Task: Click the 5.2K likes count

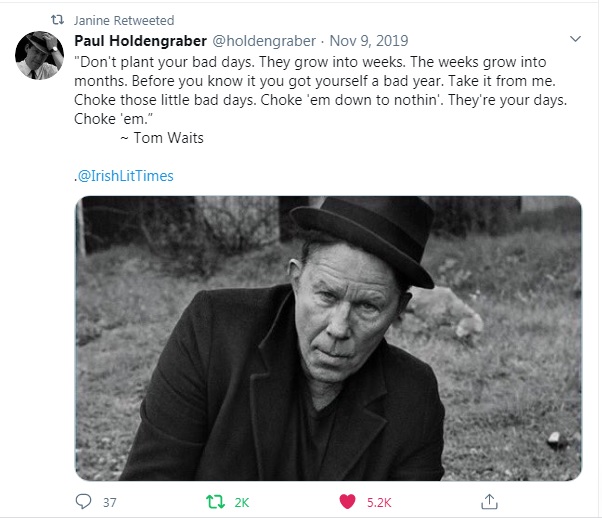Action: pos(379,501)
